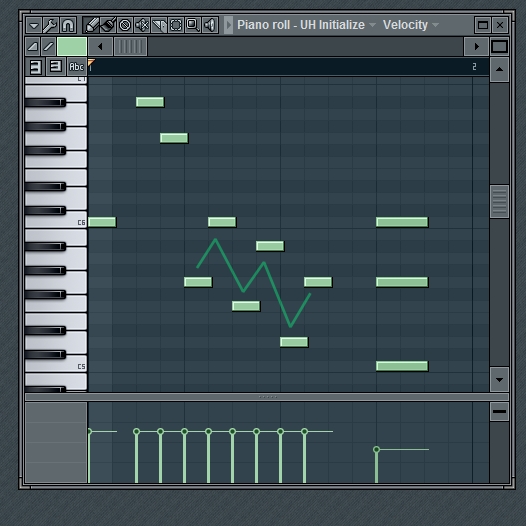
Task: Choose the Select marquee tool
Action: point(176,25)
